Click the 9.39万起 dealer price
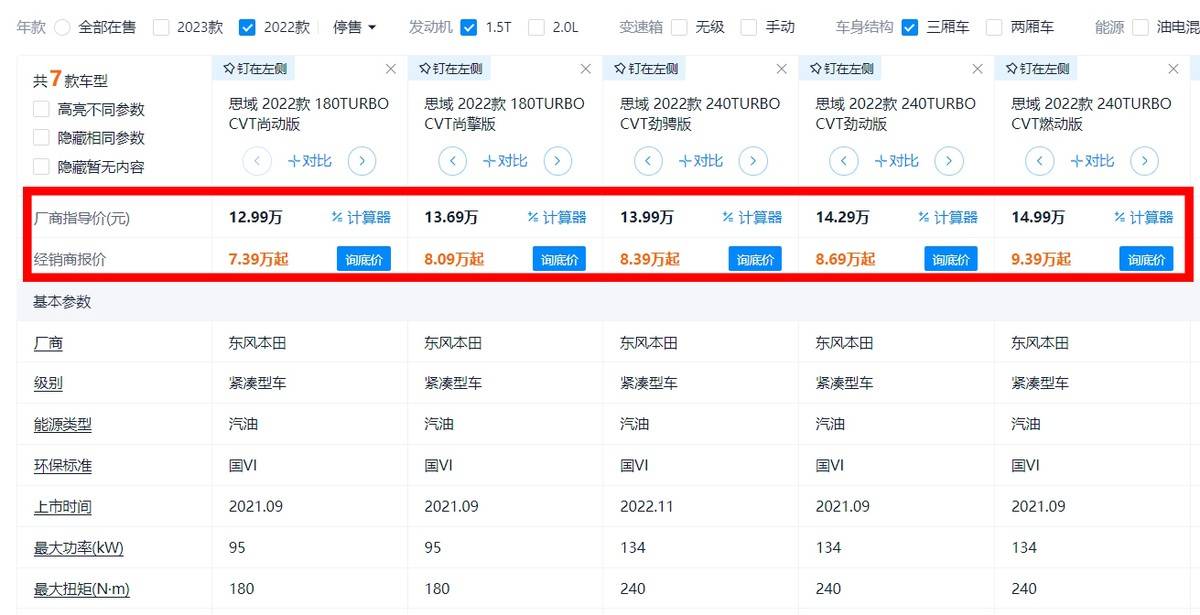Image resolution: width=1200 pixels, height=615 pixels. click(x=1041, y=260)
